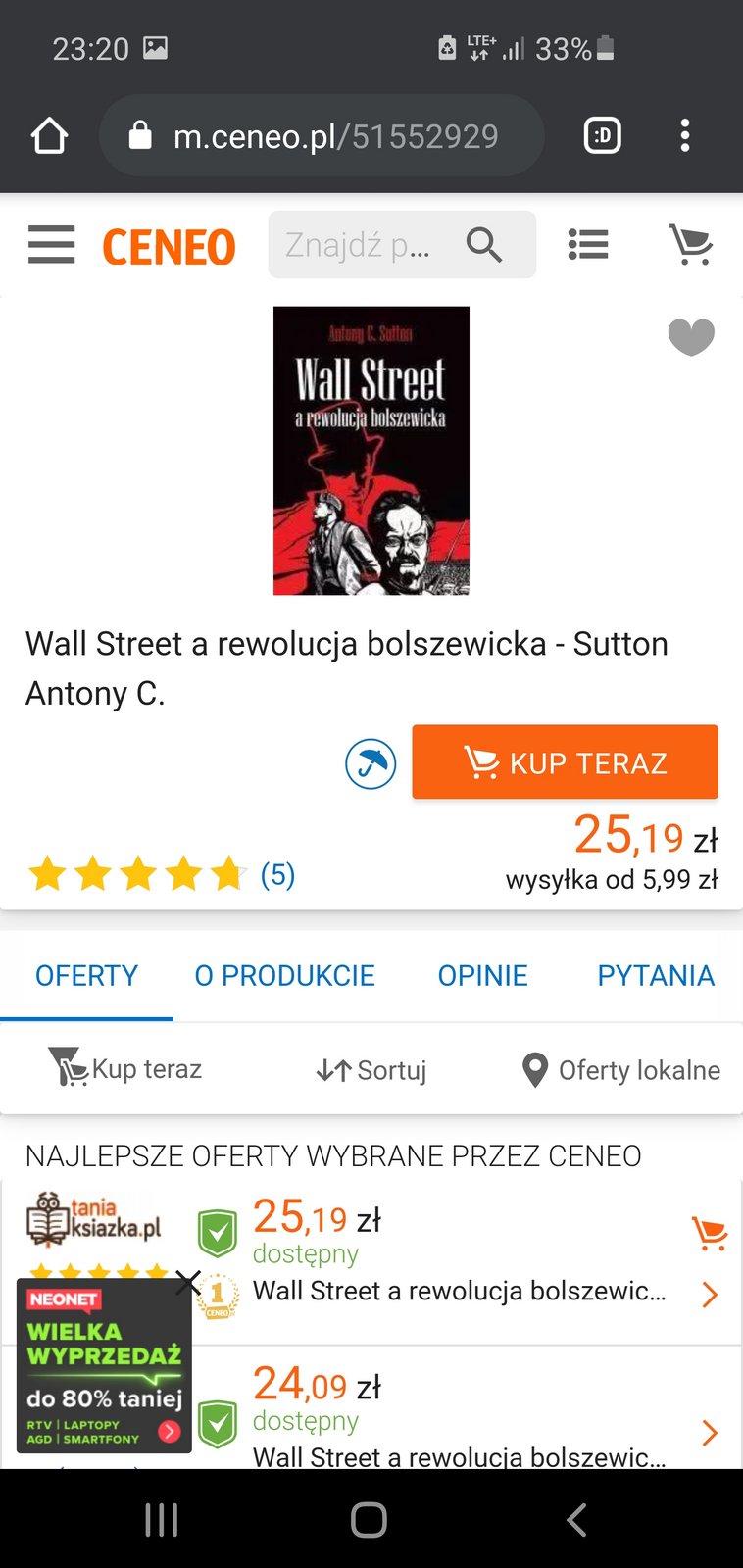Open the browser tabs switcher
The width and height of the screenshot is (743, 1568).
point(603,135)
